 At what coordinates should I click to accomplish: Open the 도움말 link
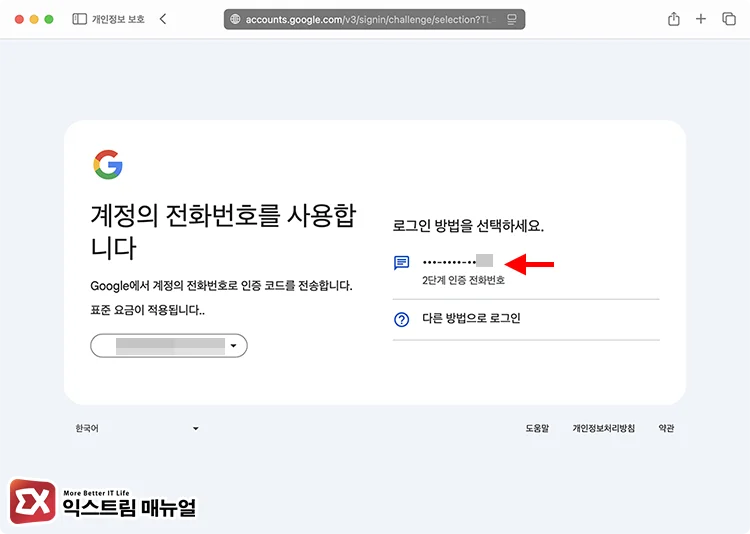[537, 428]
